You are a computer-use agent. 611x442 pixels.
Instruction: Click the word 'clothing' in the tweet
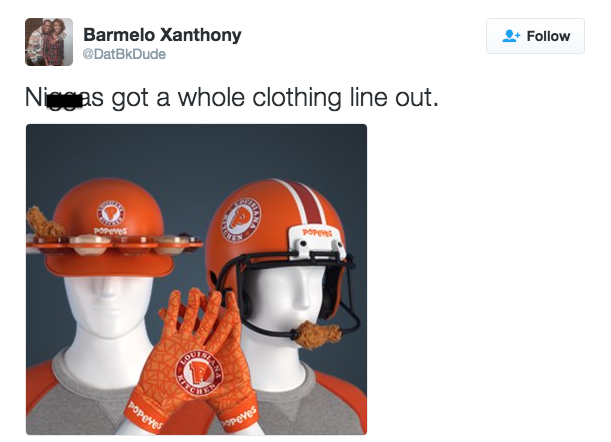pyautogui.click(x=297, y=97)
